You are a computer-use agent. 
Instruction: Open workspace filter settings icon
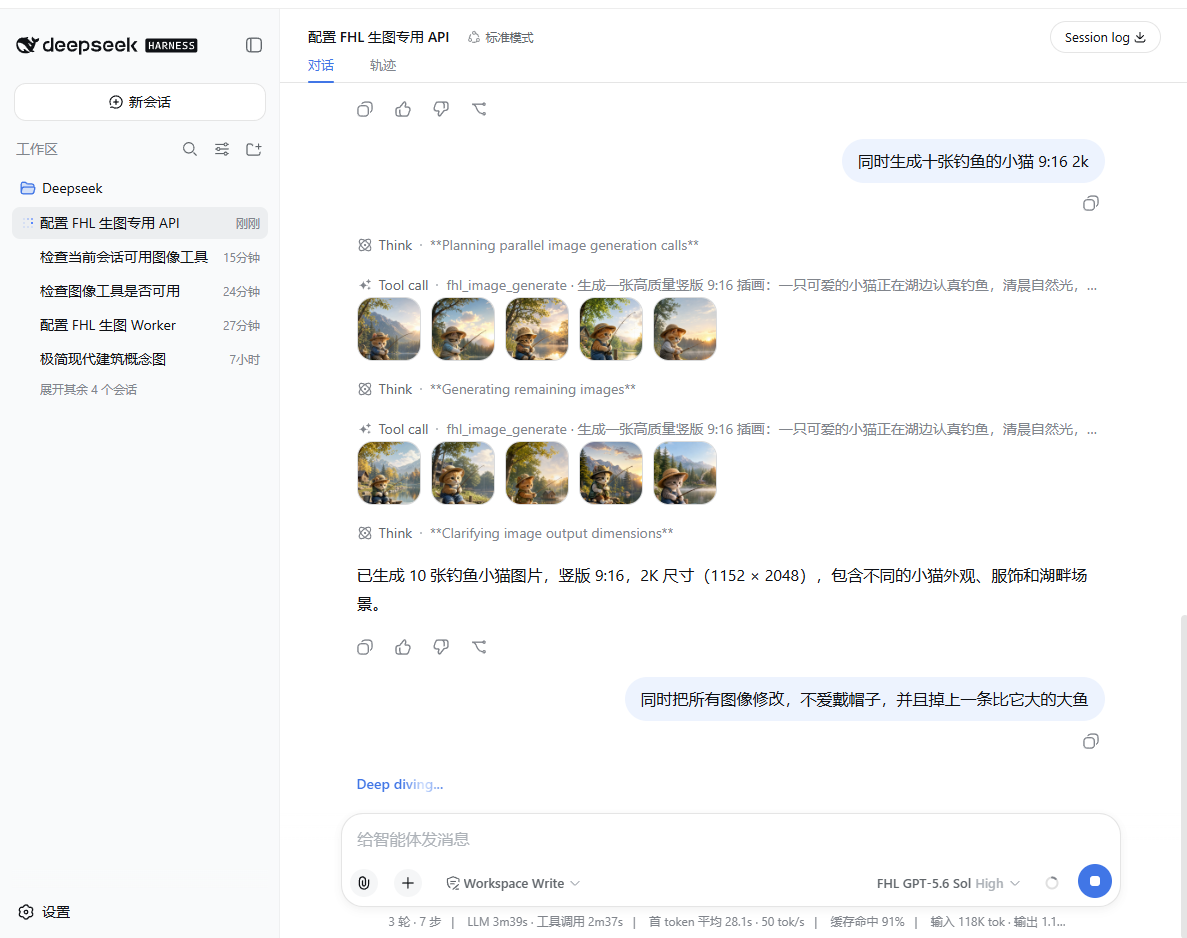[222, 149]
